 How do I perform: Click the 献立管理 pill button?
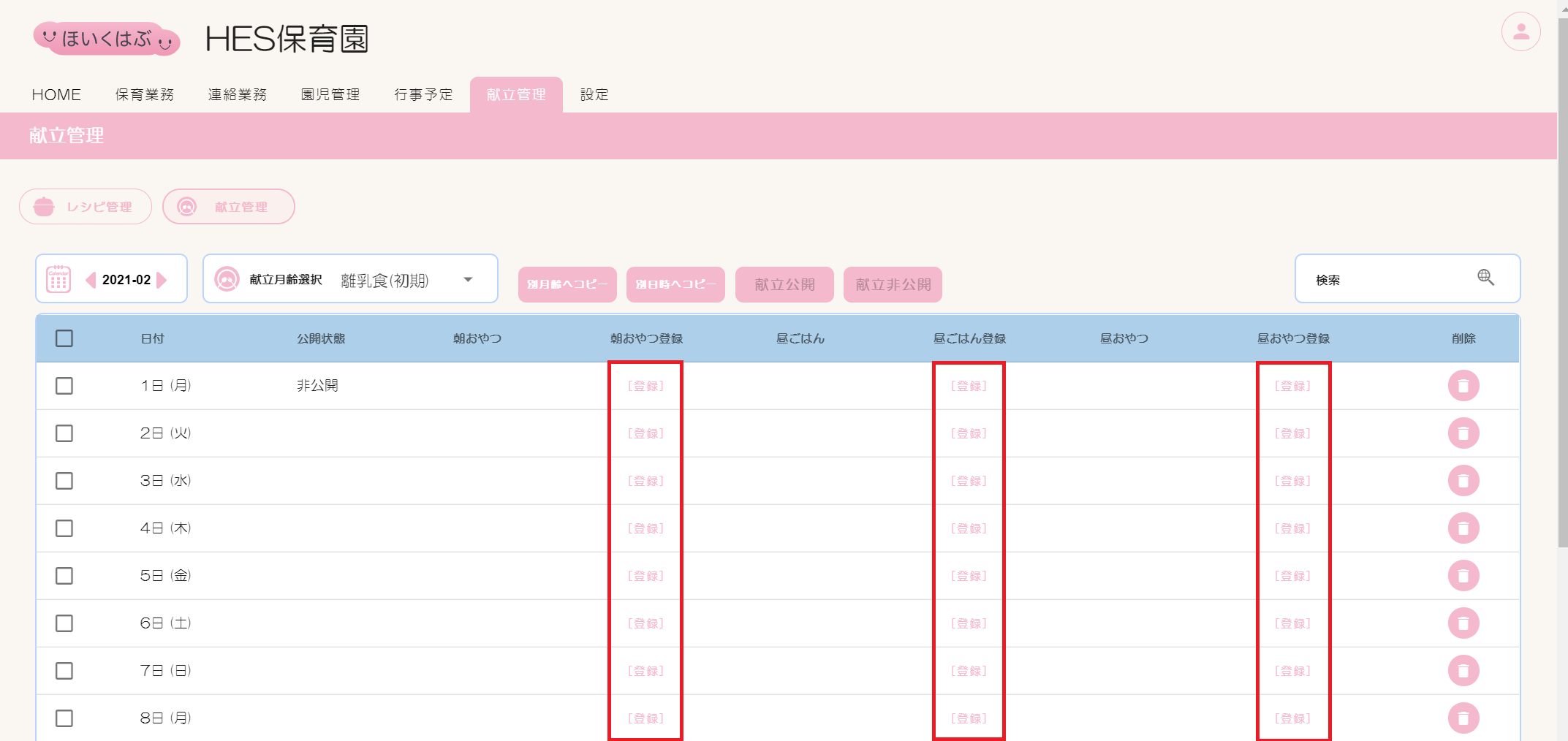click(229, 207)
